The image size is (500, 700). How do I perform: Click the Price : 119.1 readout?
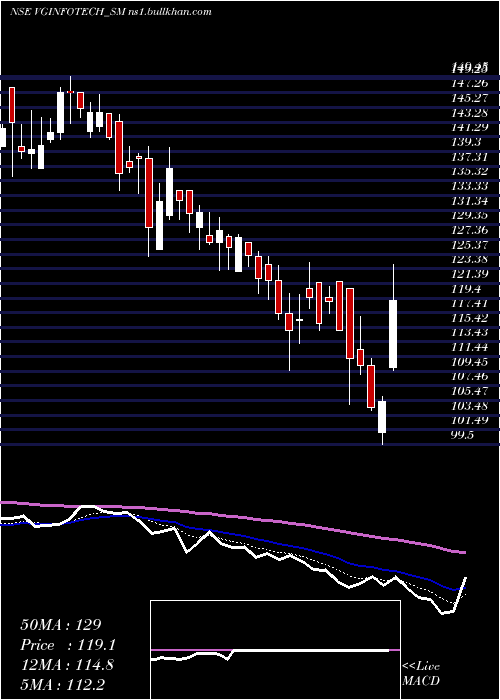68,645
